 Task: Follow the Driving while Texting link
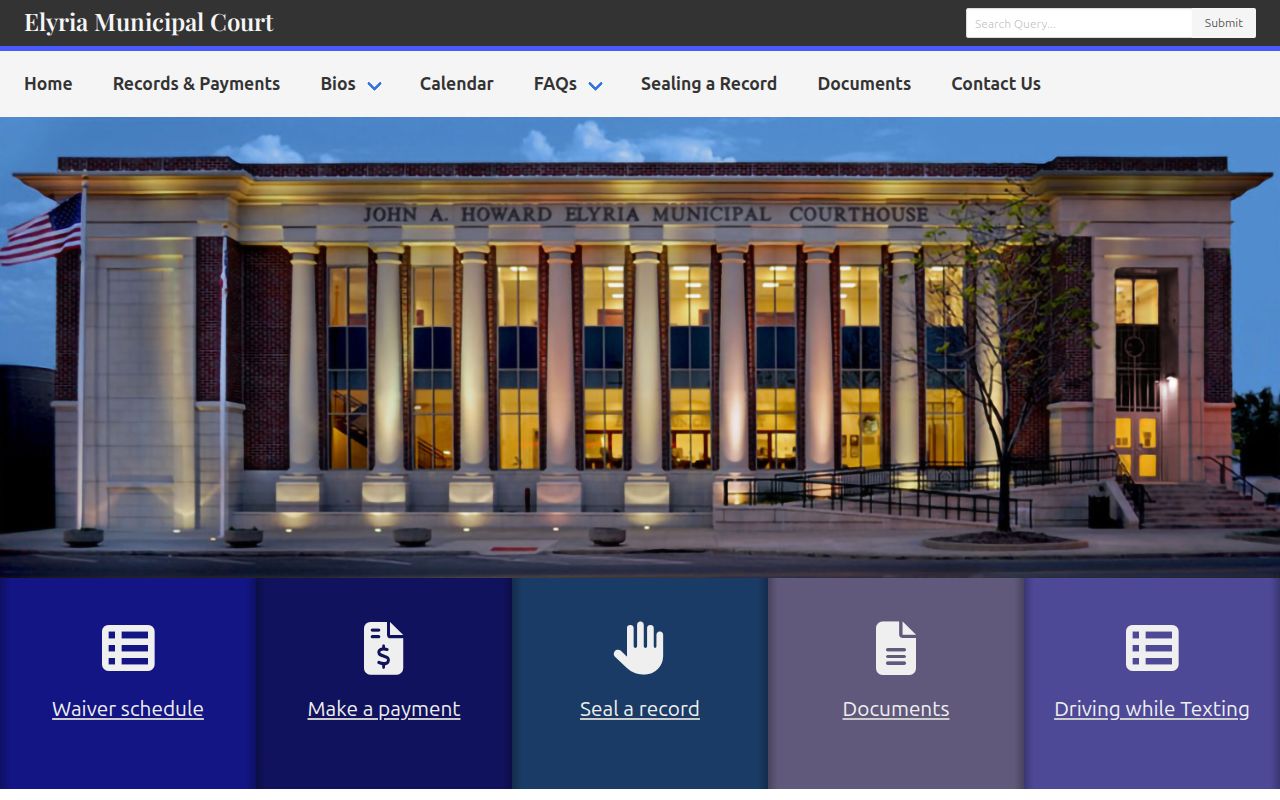point(1152,709)
